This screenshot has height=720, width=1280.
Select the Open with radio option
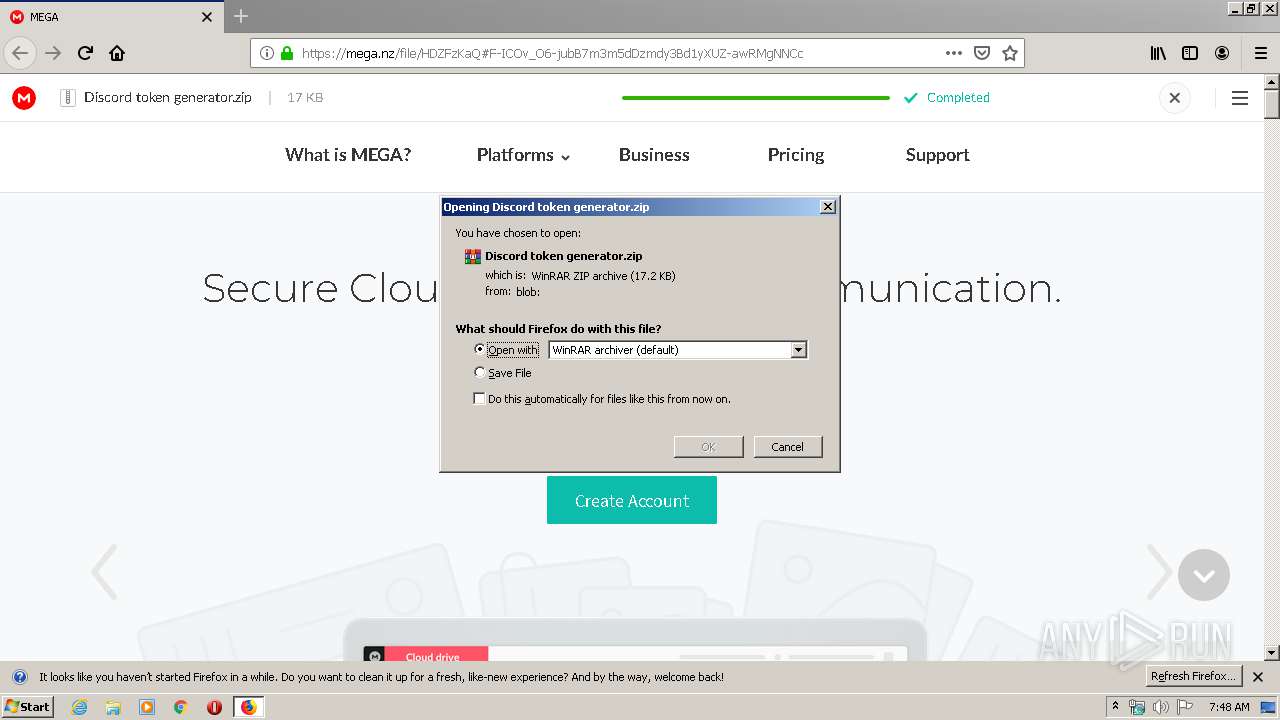click(x=479, y=349)
